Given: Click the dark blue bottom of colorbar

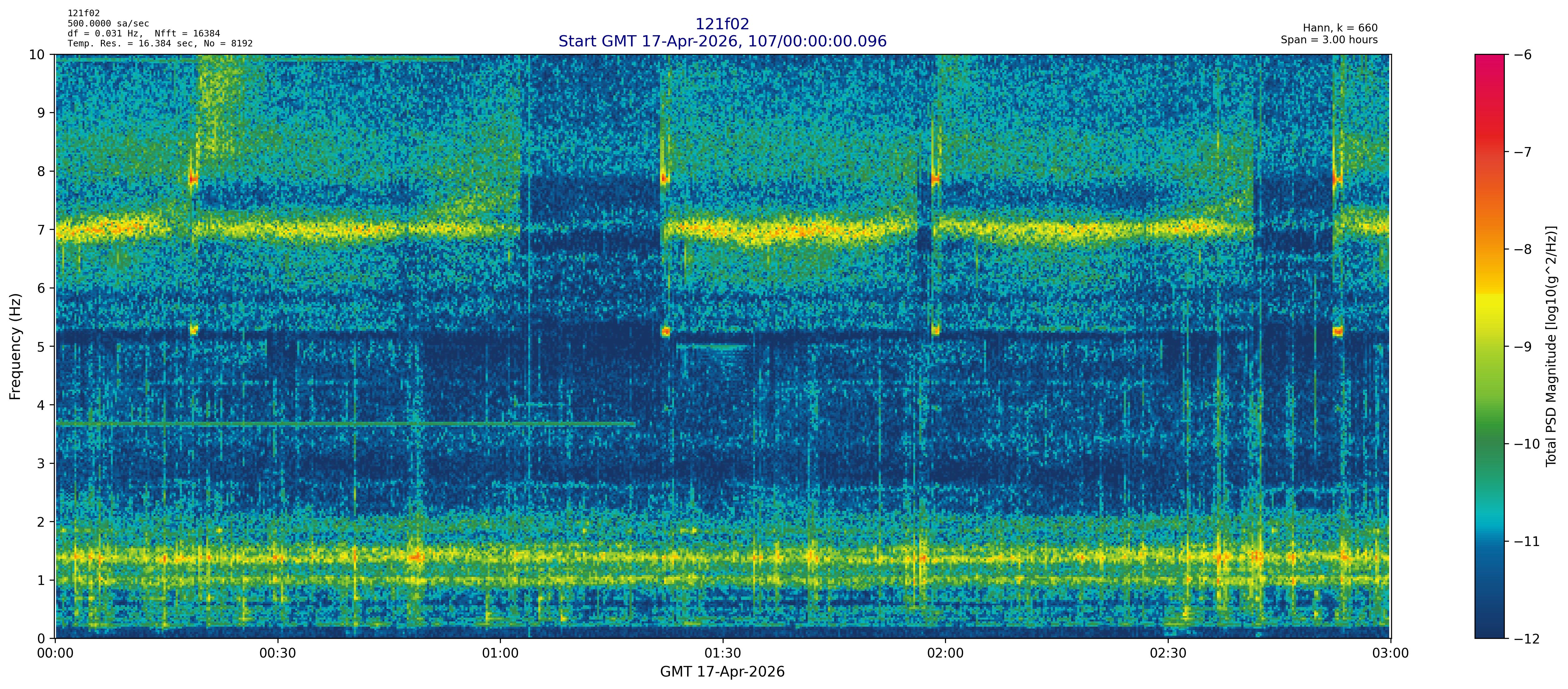Looking at the screenshot, I should click(1489, 627).
